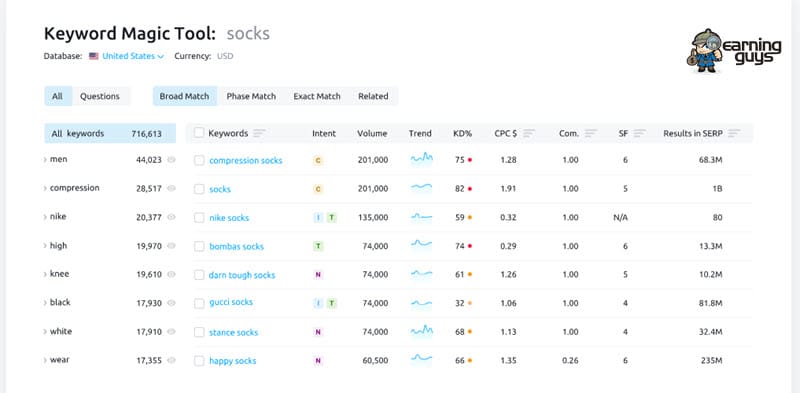This screenshot has width=800, height=393.
Task: Toggle eye icon for high group
Action: tap(171, 246)
